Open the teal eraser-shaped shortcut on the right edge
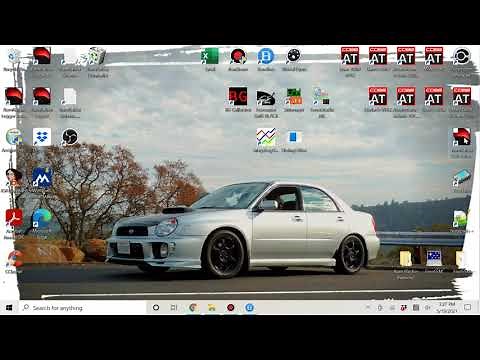 462,178
